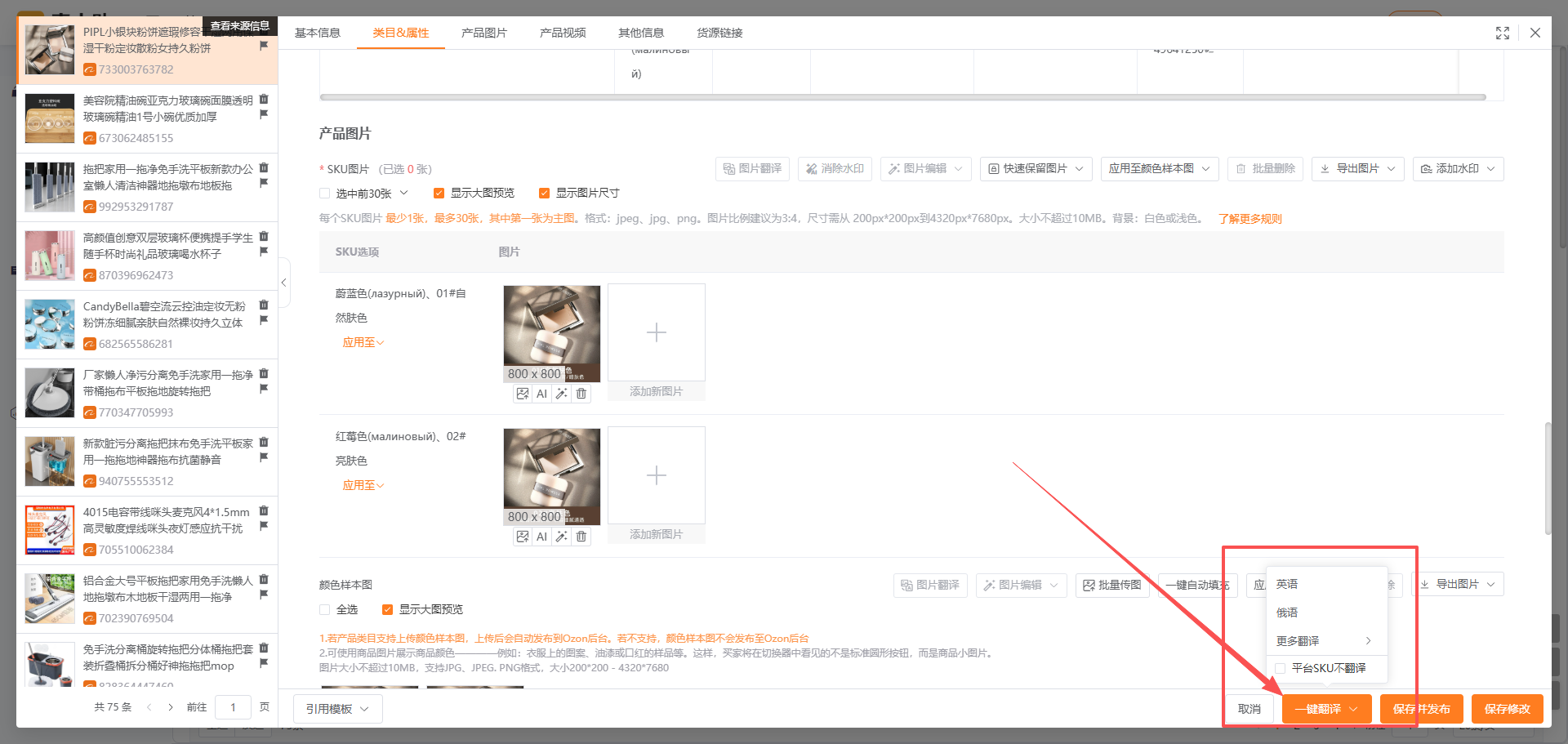This screenshot has height=744, width=1568.
Task: Expand 应用至 for 蔚蓝色 SKU
Action: pos(363,342)
